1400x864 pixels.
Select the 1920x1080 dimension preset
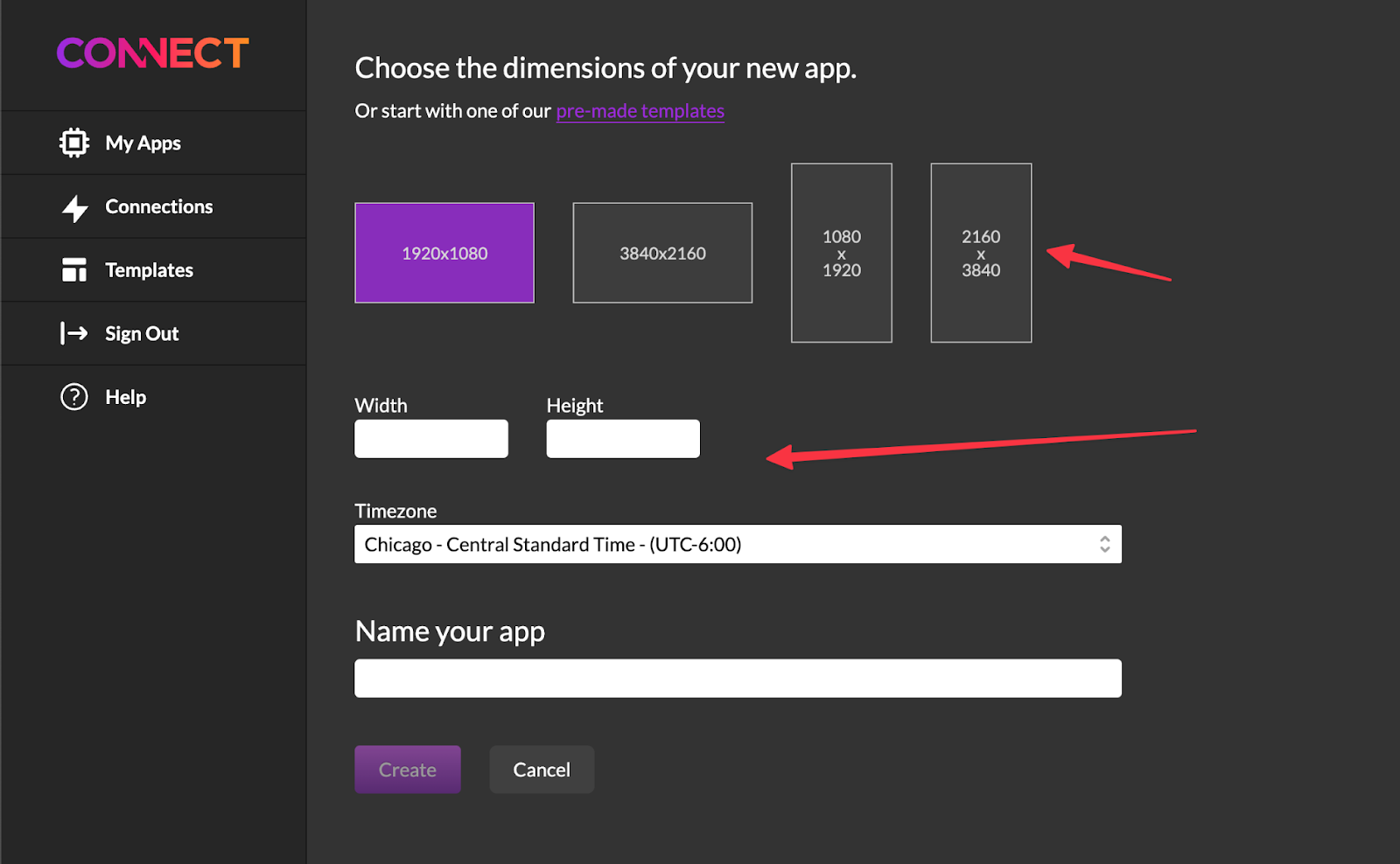point(444,253)
